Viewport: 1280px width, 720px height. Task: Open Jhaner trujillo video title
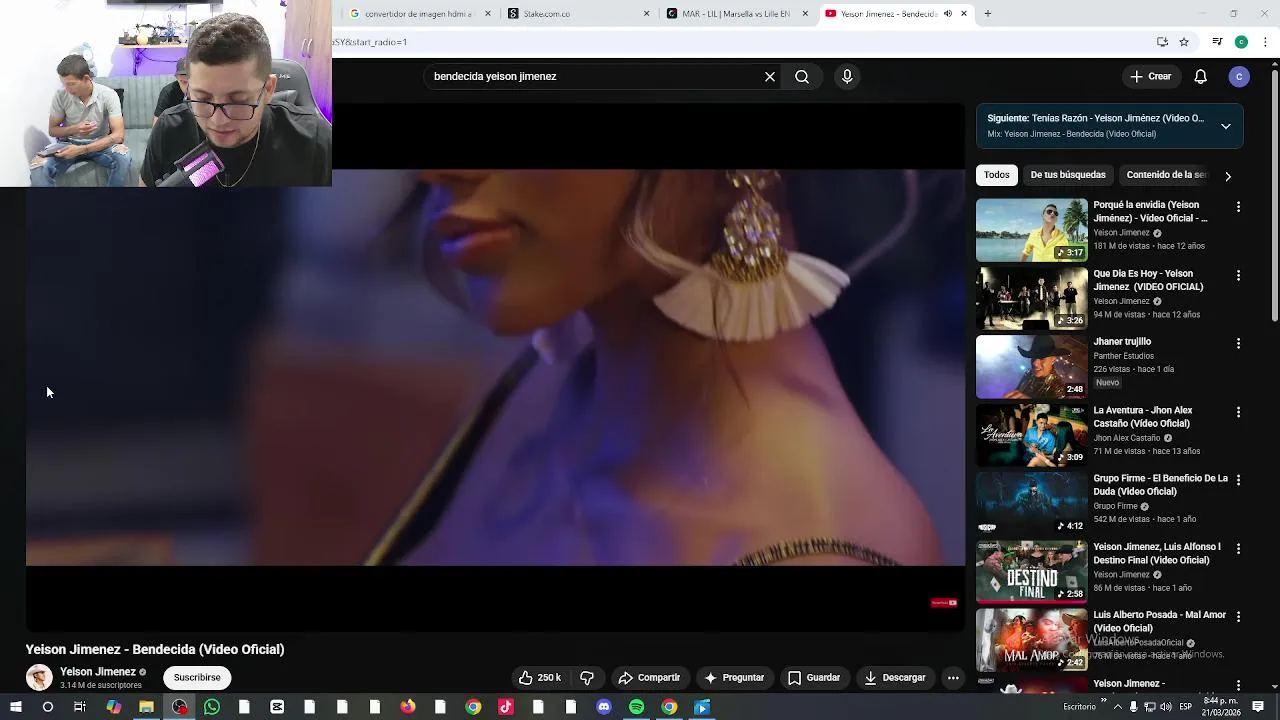1122,342
